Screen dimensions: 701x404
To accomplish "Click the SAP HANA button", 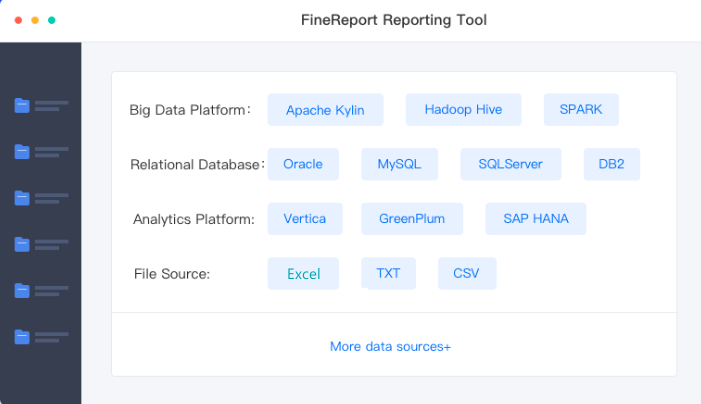I will (x=536, y=219).
